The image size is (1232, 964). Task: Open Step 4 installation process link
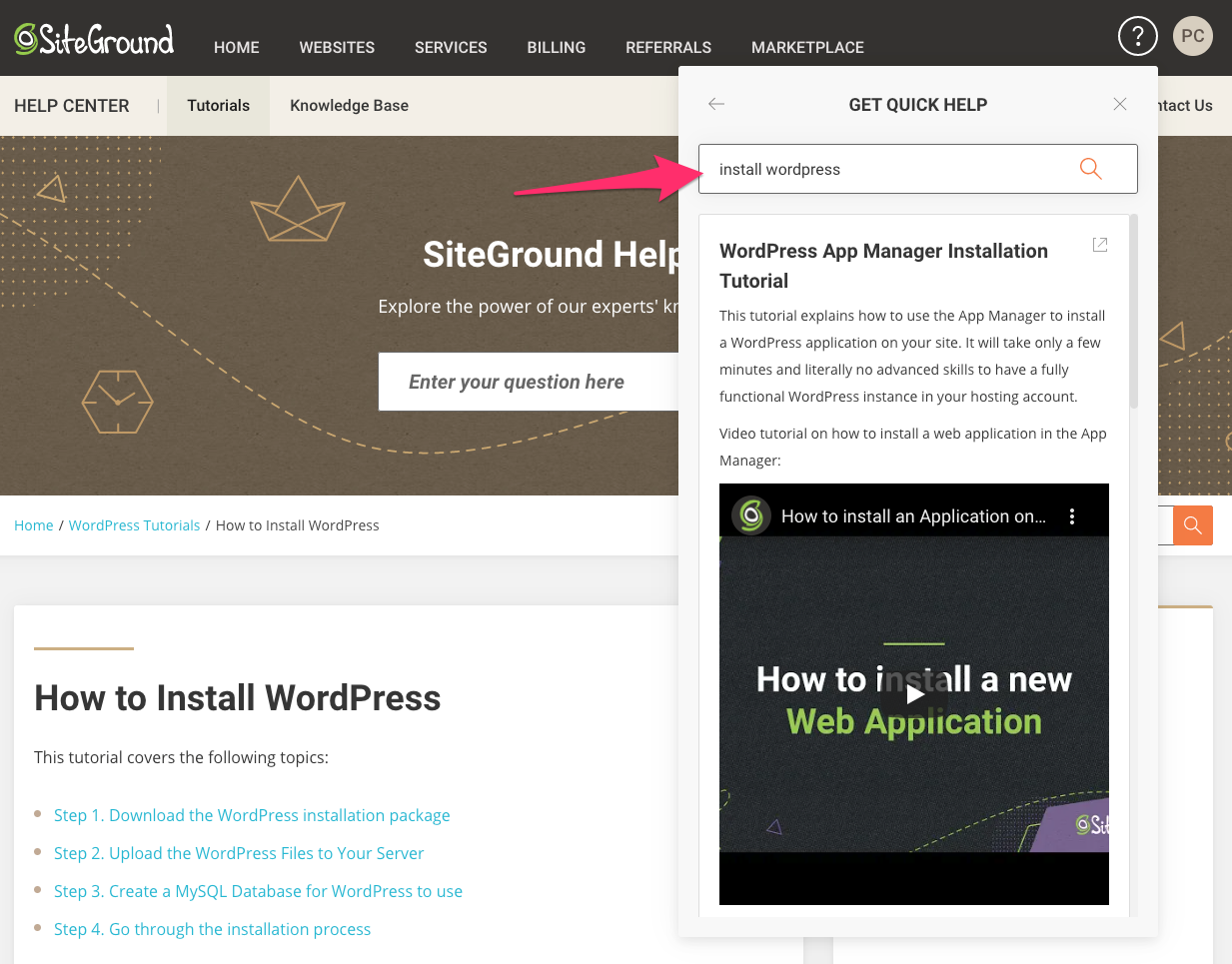tap(212, 929)
